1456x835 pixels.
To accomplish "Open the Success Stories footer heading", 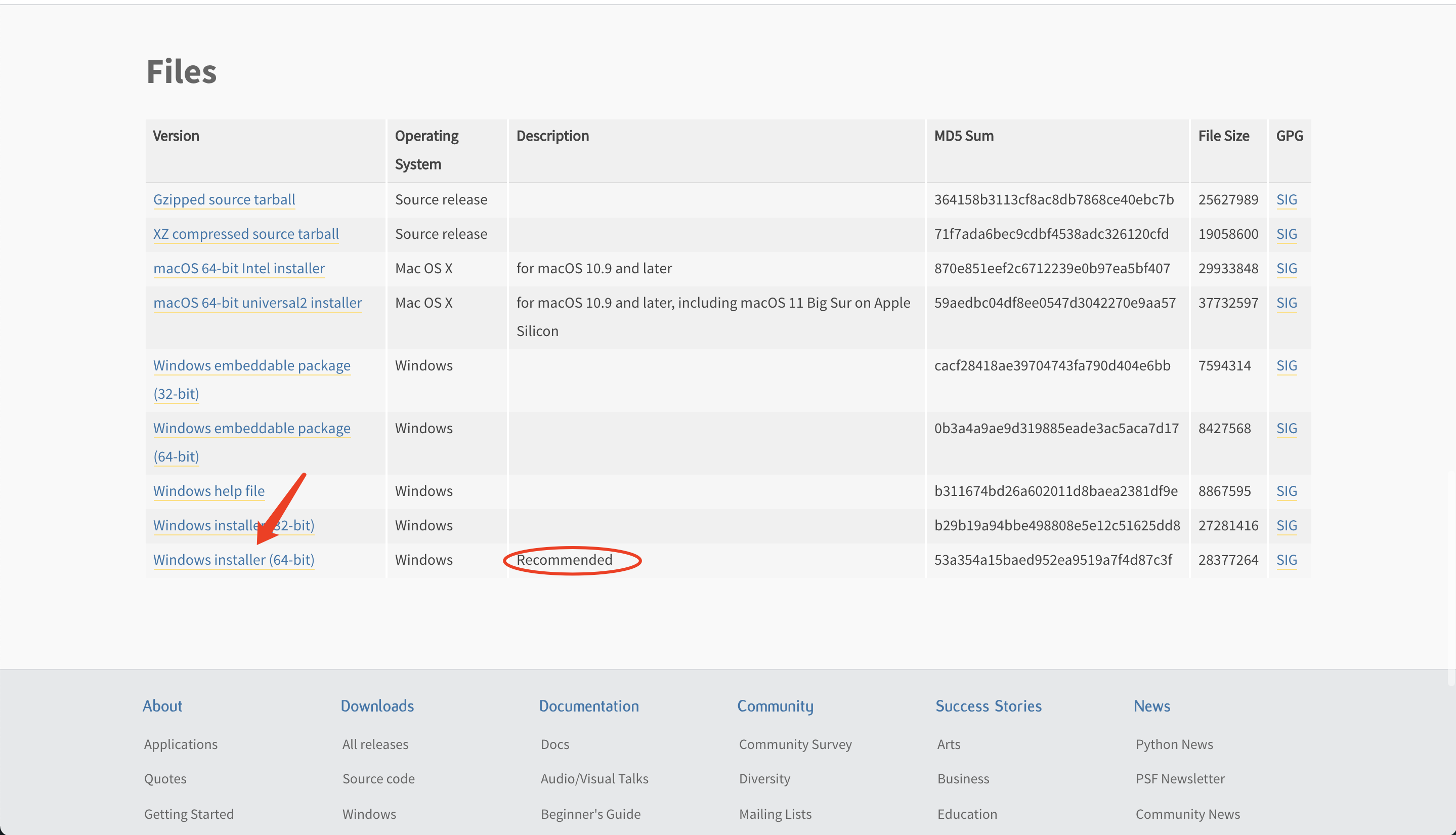I will (988, 706).
